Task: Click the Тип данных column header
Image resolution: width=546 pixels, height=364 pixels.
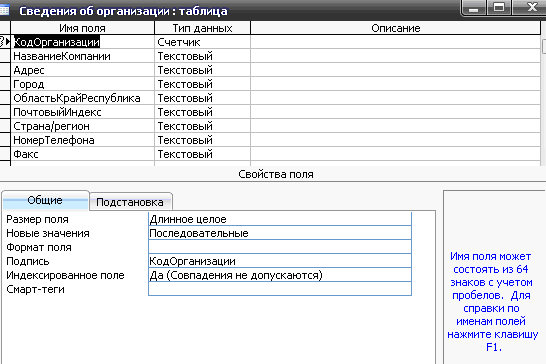Action: coord(202,28)
